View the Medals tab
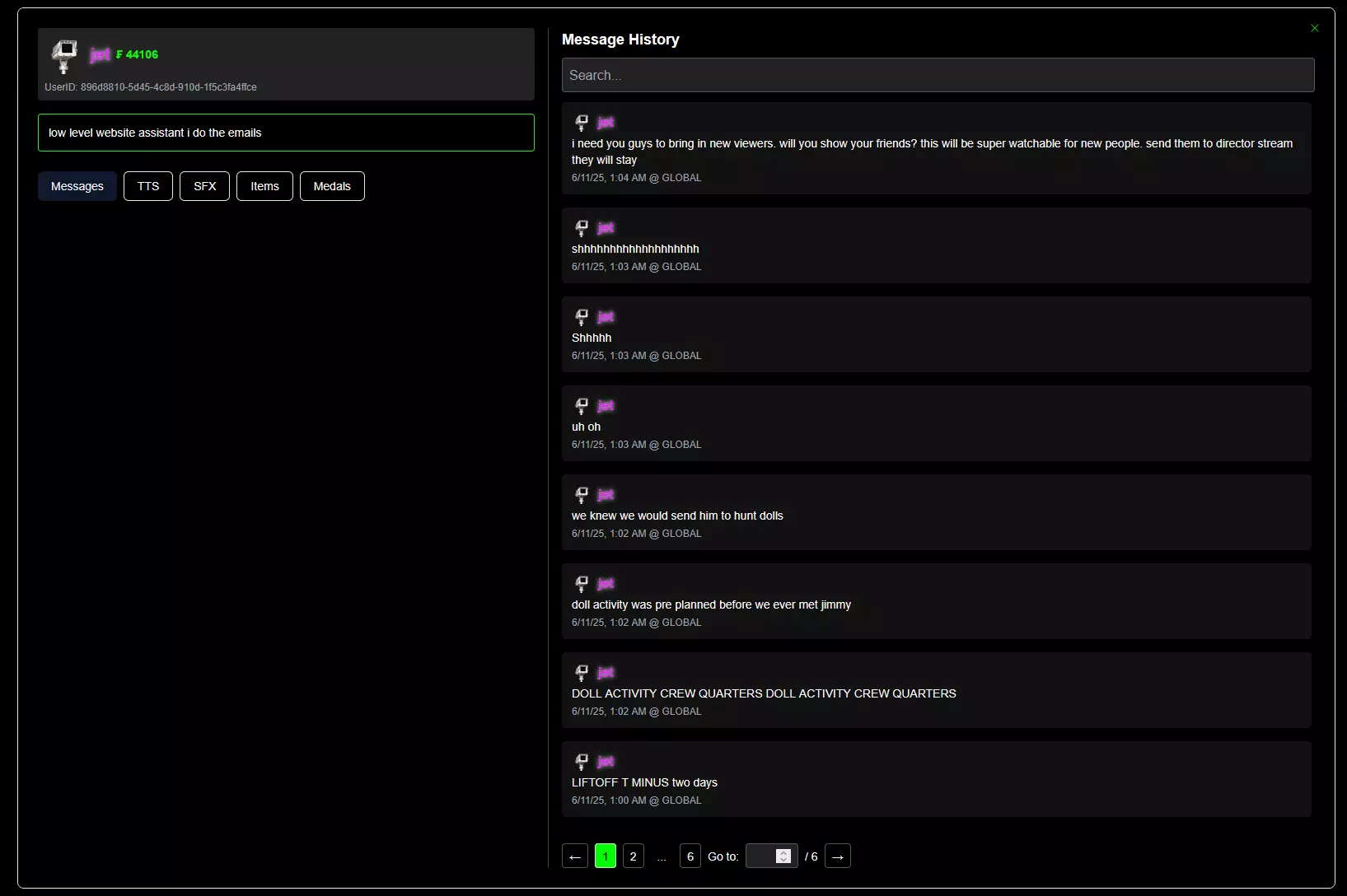The width and height of the screenshot is (1347, 896). (x=332, y=186)
